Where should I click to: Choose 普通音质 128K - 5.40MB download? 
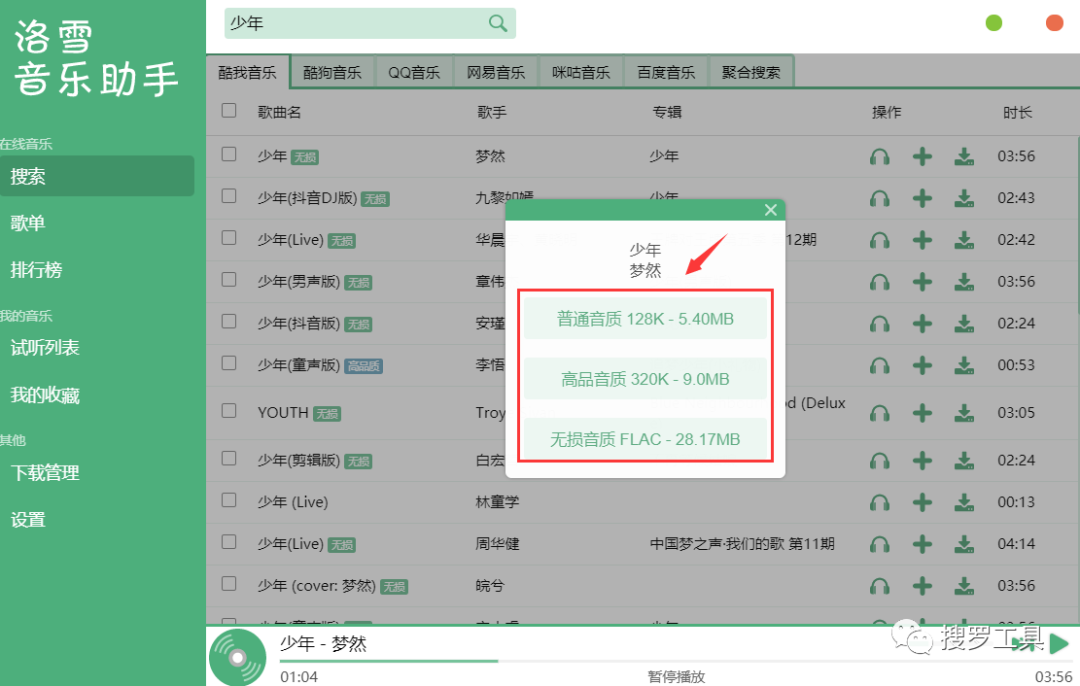645,319
